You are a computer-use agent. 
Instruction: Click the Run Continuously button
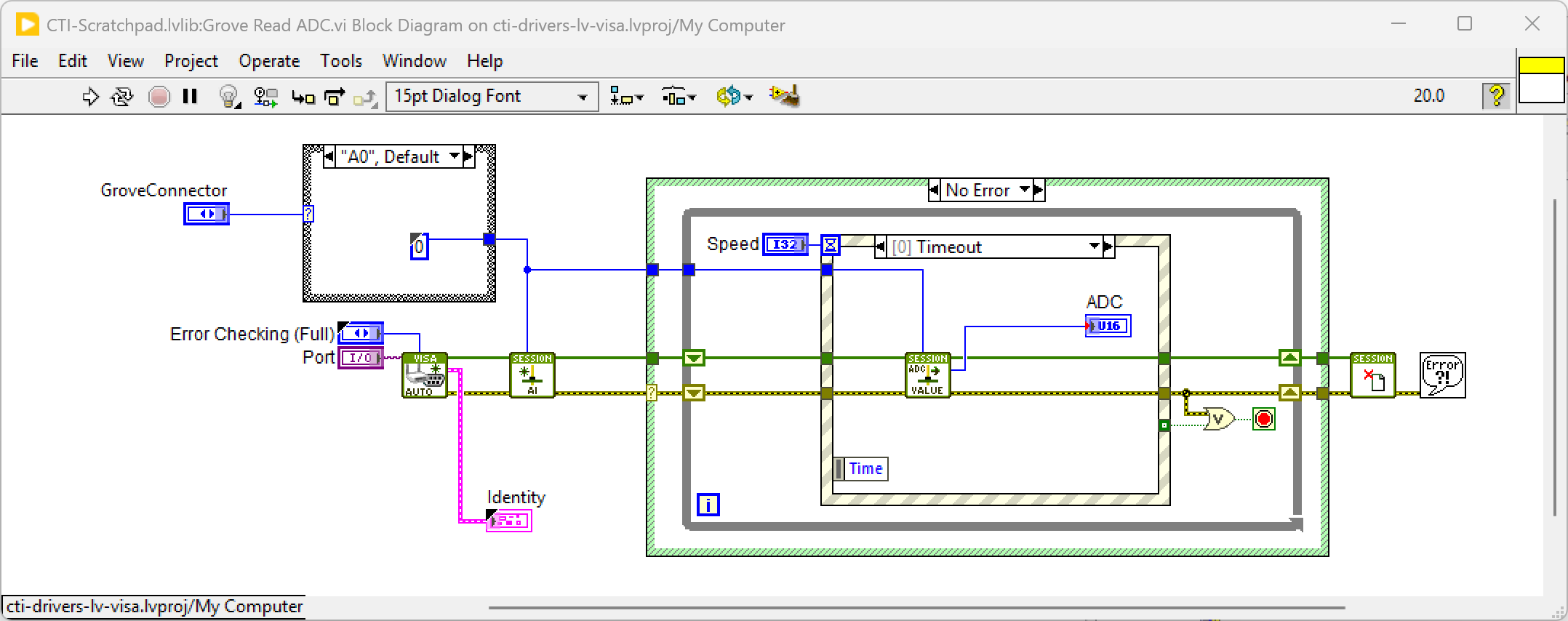122,97
